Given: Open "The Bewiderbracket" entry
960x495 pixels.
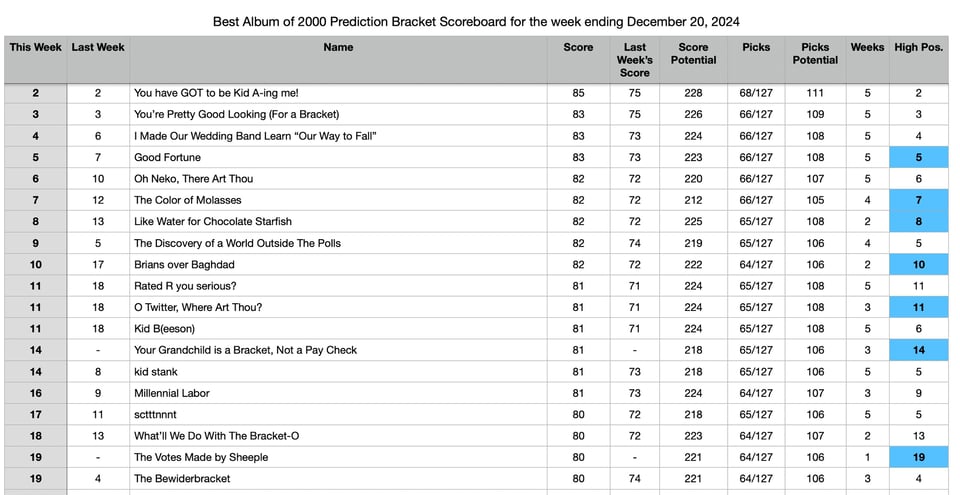Looking at the screenshot, I should pos(182,479).
